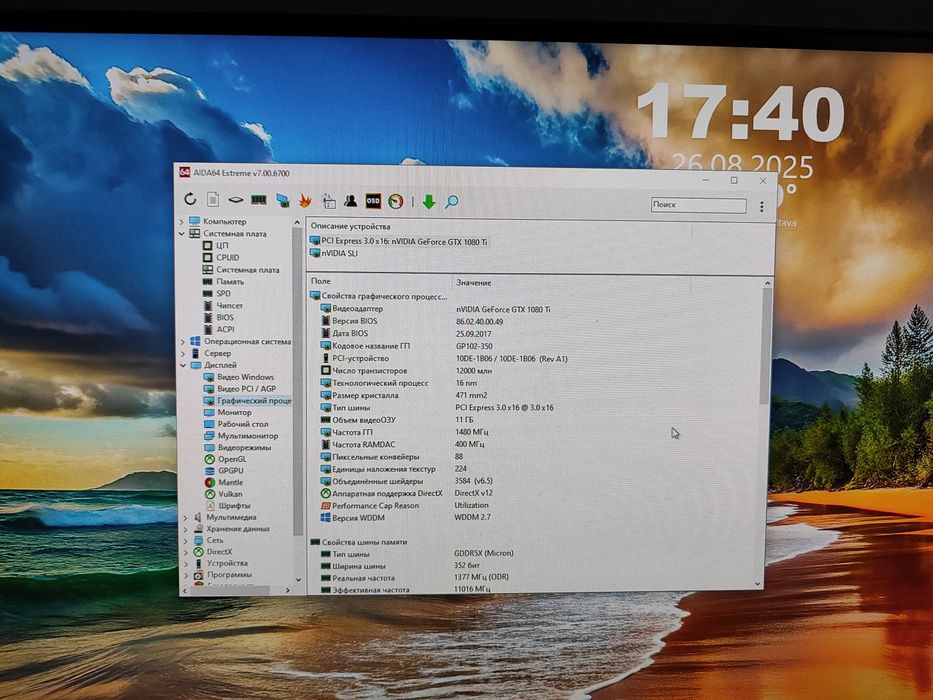The height and width of the screenshot is (700, 933).
Task: Collapse the Дисплей tree node
Action: (x=183, y=365)
